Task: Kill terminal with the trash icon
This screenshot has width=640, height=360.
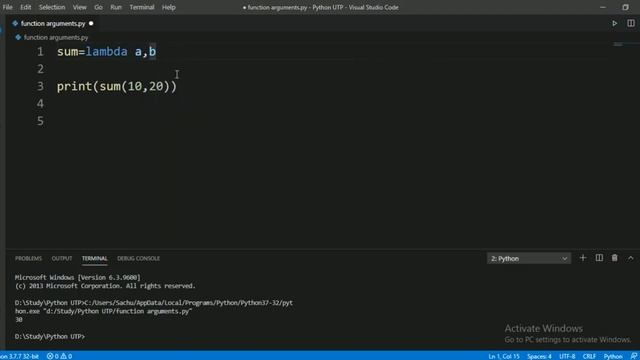Action: (614, 258)
